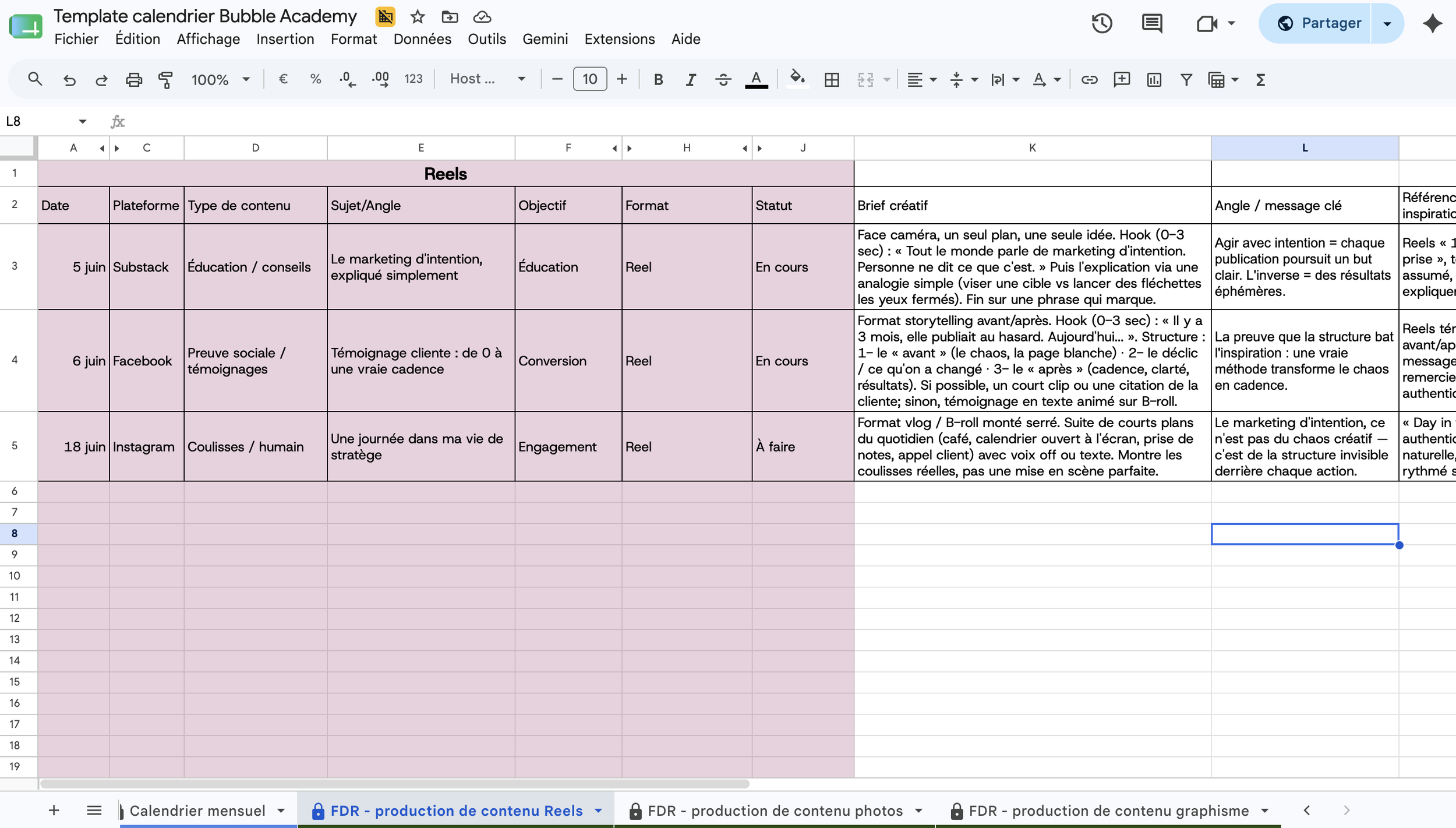Select column K header
The image size is (1456, 828).
[1033, 148]
